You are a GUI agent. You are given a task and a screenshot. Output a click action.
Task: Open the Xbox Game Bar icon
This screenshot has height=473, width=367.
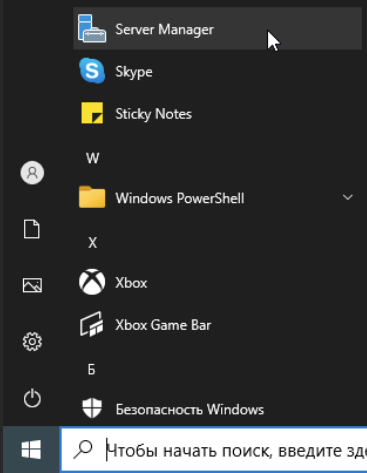pyautogui.click(x=92, y=324)
